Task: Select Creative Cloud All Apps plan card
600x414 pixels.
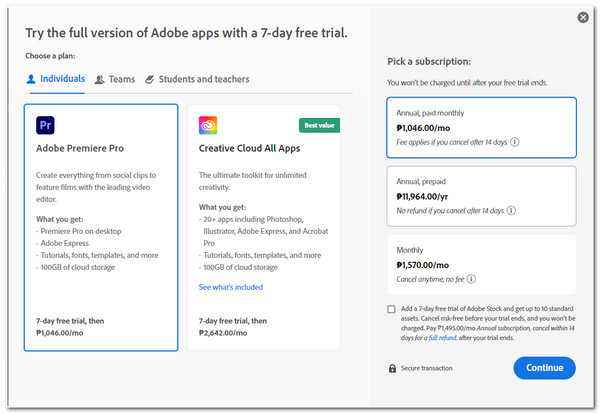Action: click(x=264, y=227)
